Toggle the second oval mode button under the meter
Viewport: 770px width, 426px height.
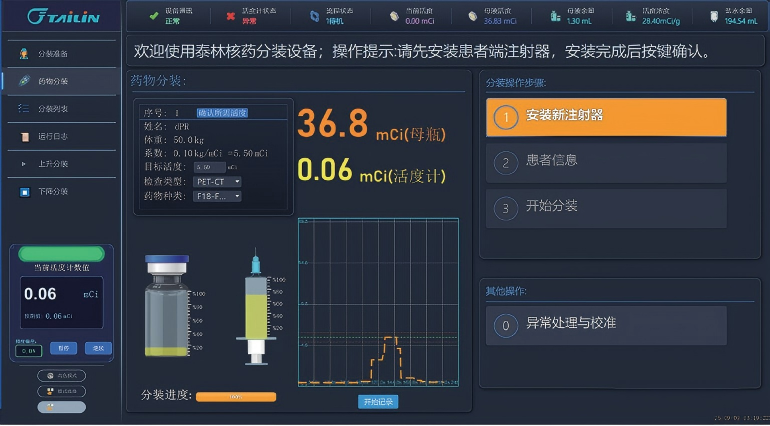click(61, 391)
